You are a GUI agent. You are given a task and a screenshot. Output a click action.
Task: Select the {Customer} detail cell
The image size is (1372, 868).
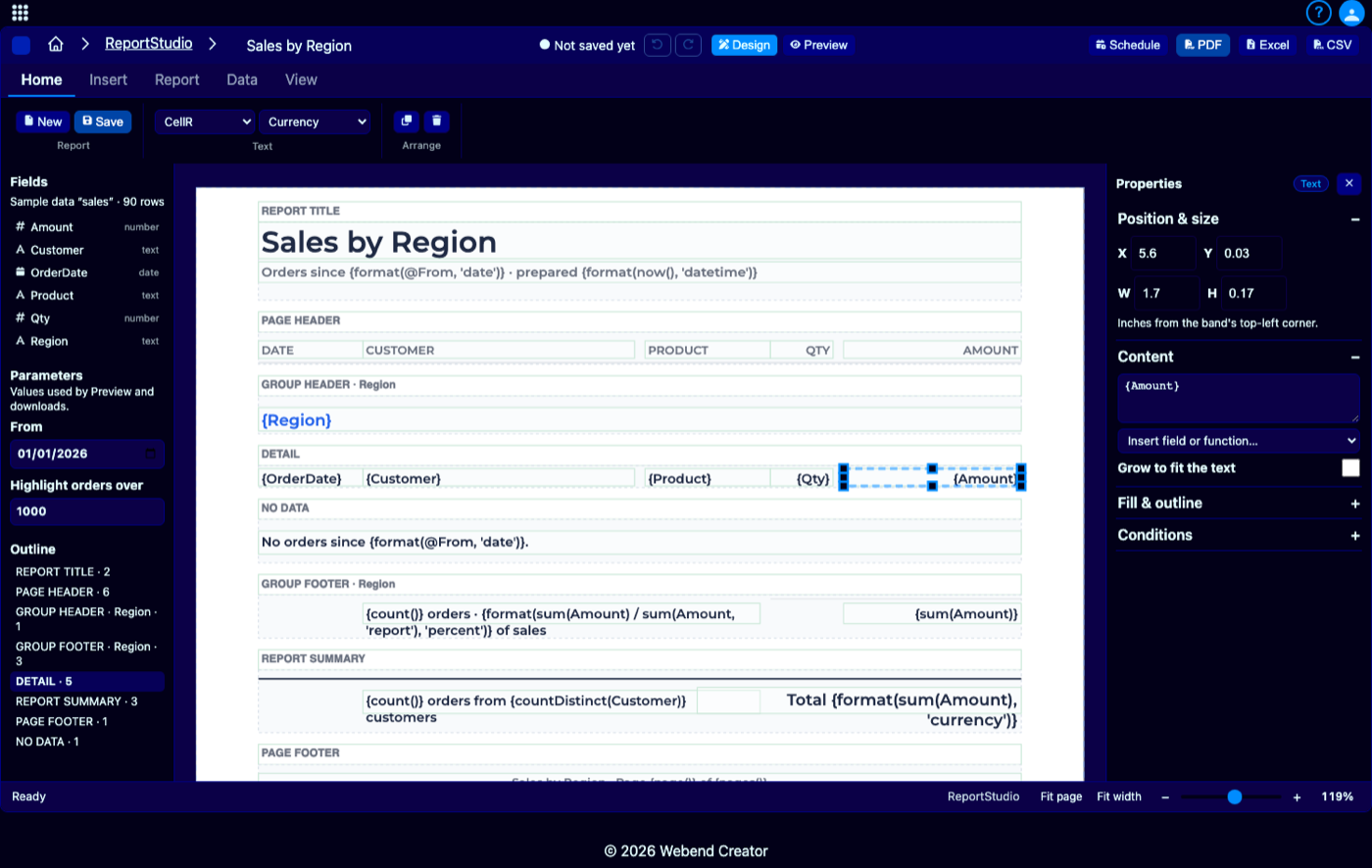[x=499, y=478]
